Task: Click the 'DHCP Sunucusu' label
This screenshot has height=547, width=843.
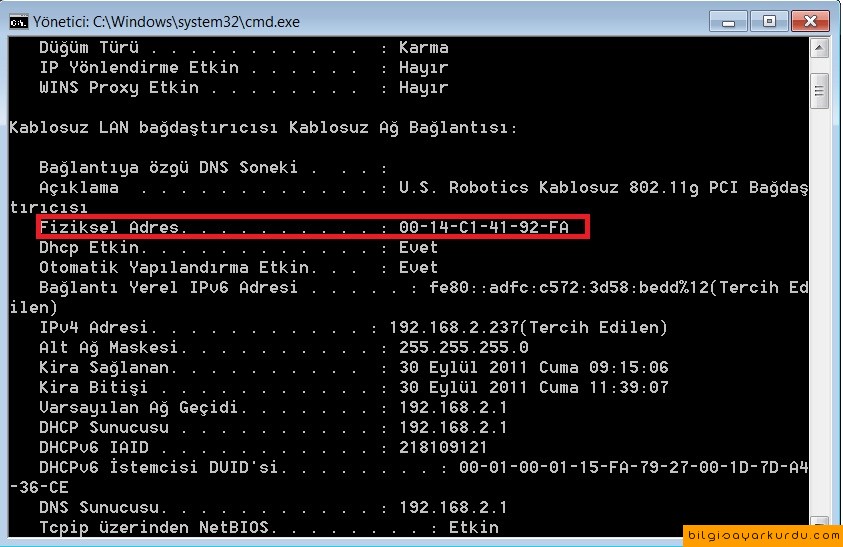Action: [104, 428]
